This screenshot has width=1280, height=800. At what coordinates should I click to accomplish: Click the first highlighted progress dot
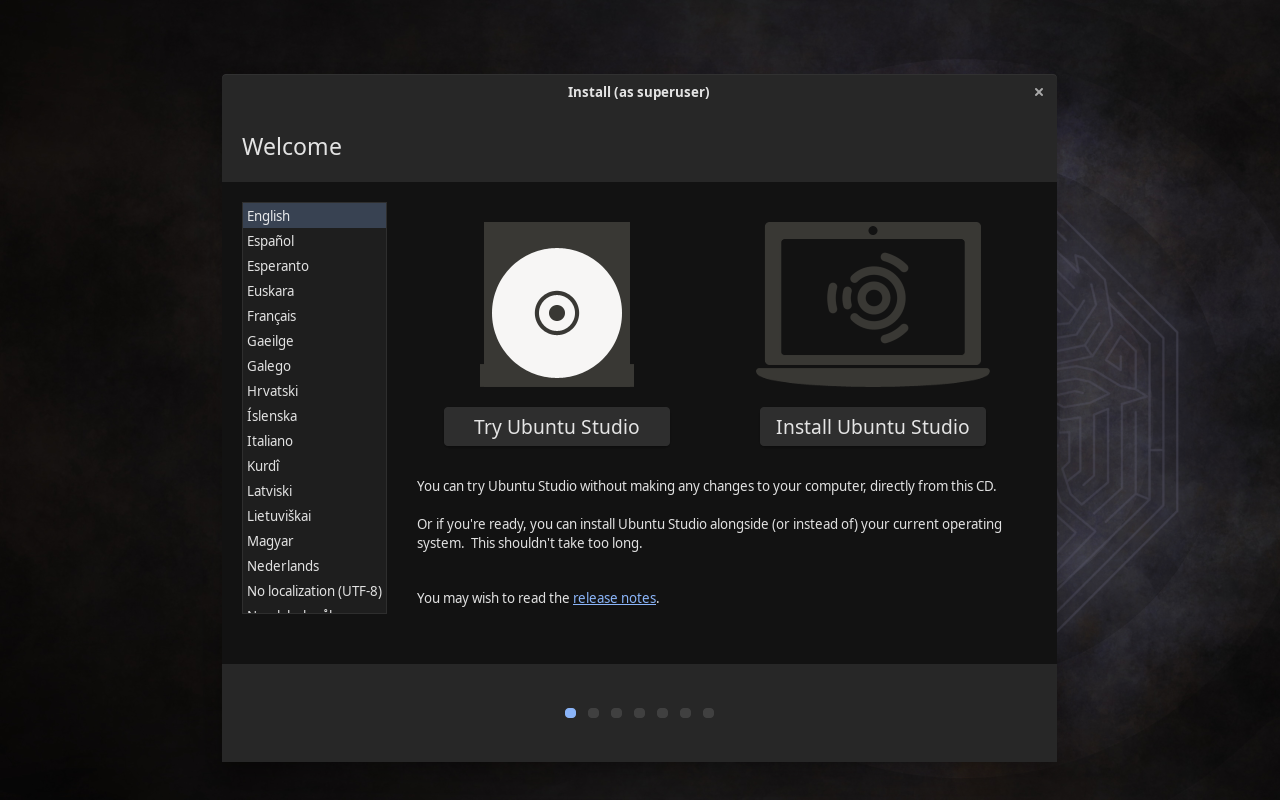click(x=570, y=713)
